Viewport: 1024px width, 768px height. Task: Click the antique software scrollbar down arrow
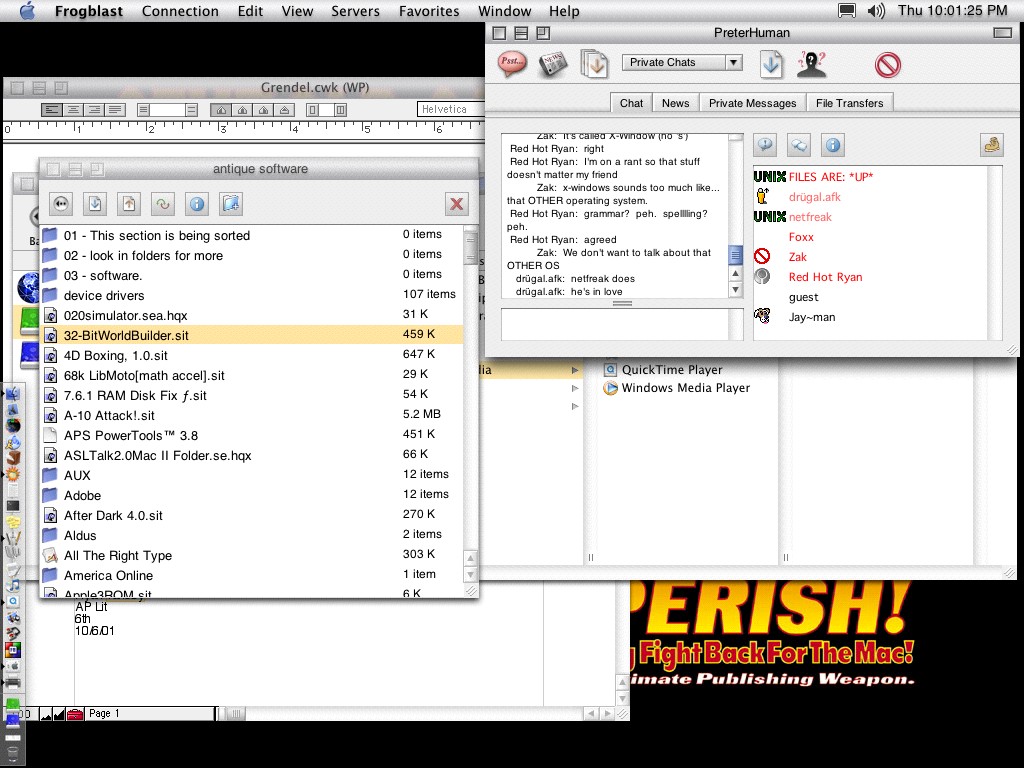tap(470, 575)
